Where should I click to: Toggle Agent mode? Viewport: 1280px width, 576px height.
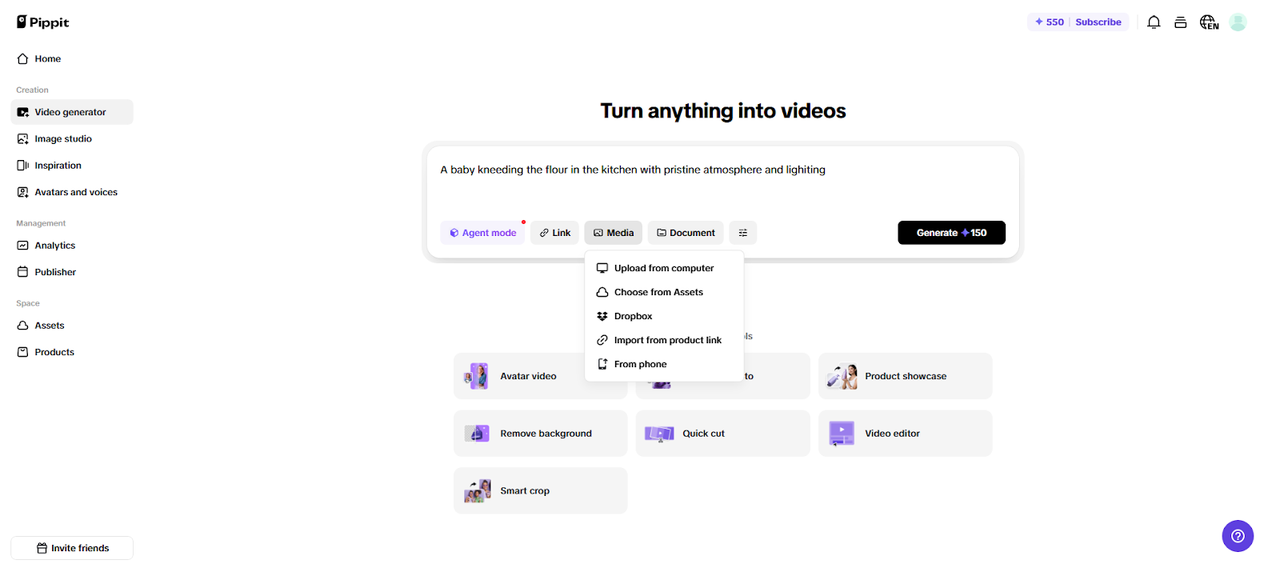[x=483, y=233]
